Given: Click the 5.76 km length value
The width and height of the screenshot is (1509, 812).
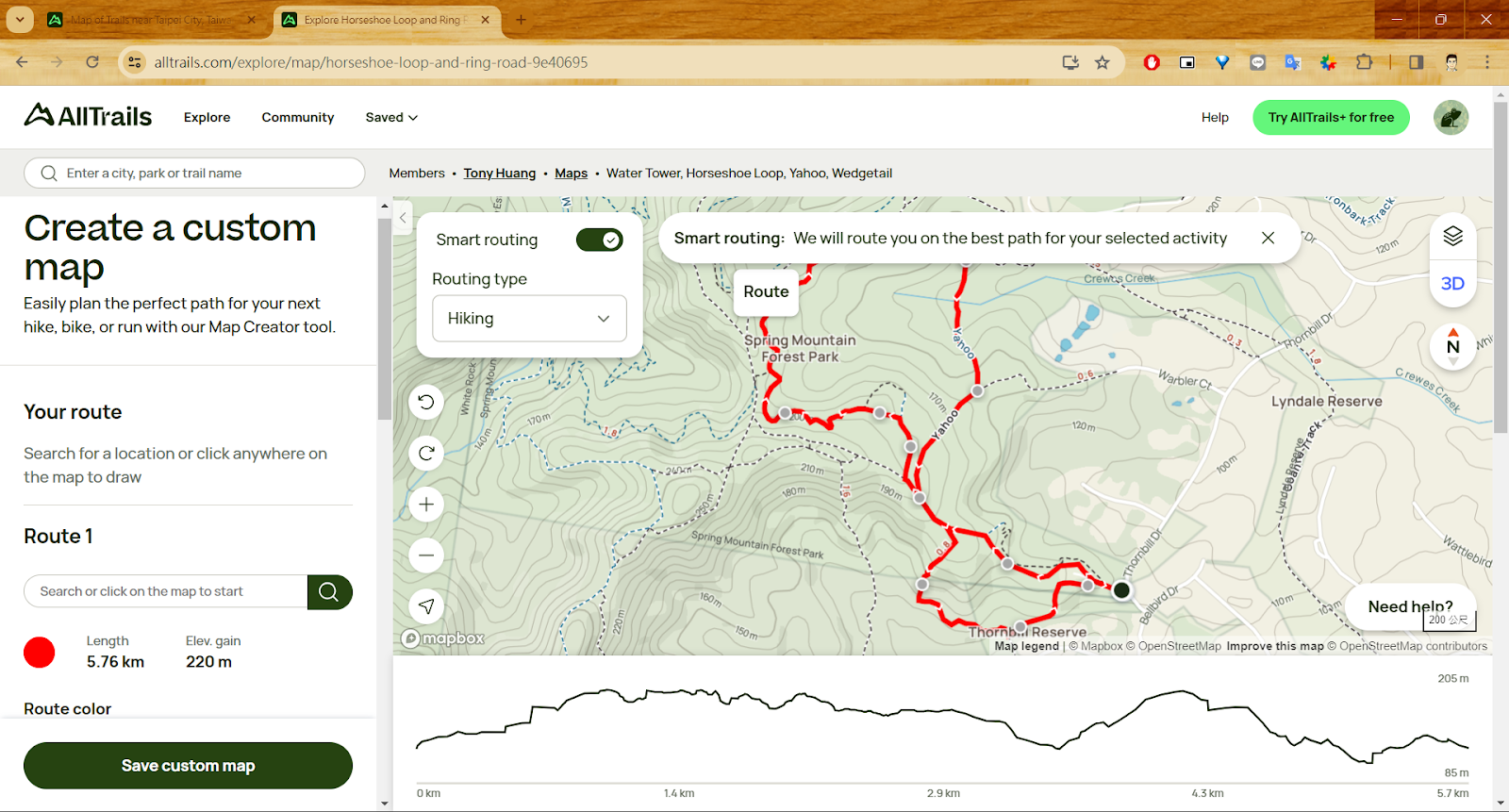Looking at the screenshot, I should pyautogui.click(x=115, y=662).
